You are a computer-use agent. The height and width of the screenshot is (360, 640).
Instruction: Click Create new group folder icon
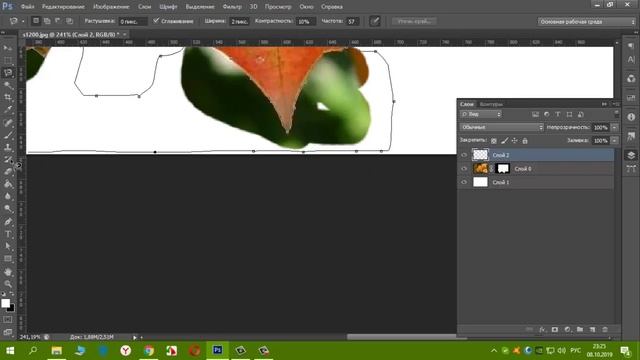pos(580,329)
